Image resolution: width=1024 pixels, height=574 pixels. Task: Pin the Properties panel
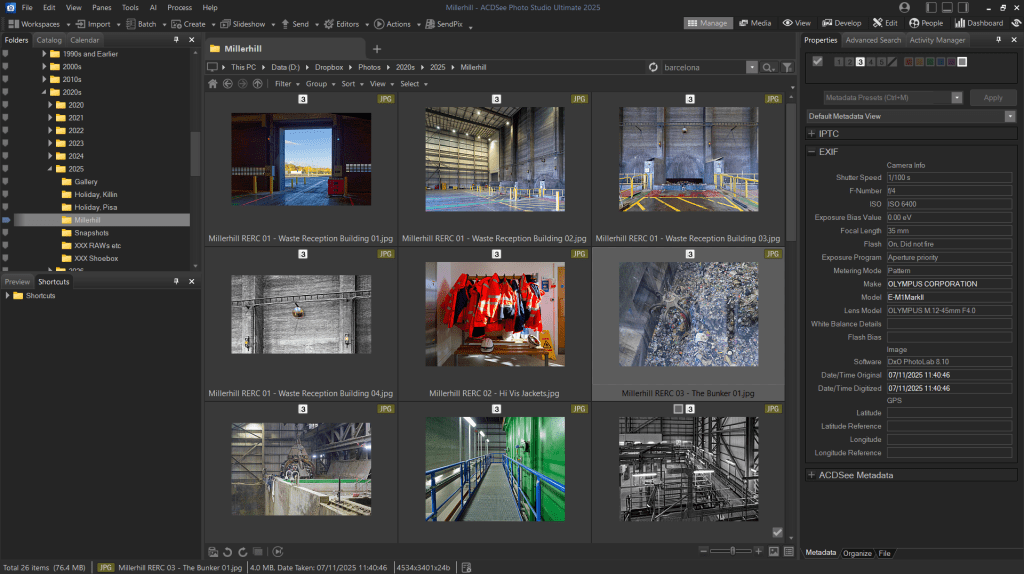click(x=999, y=40)
